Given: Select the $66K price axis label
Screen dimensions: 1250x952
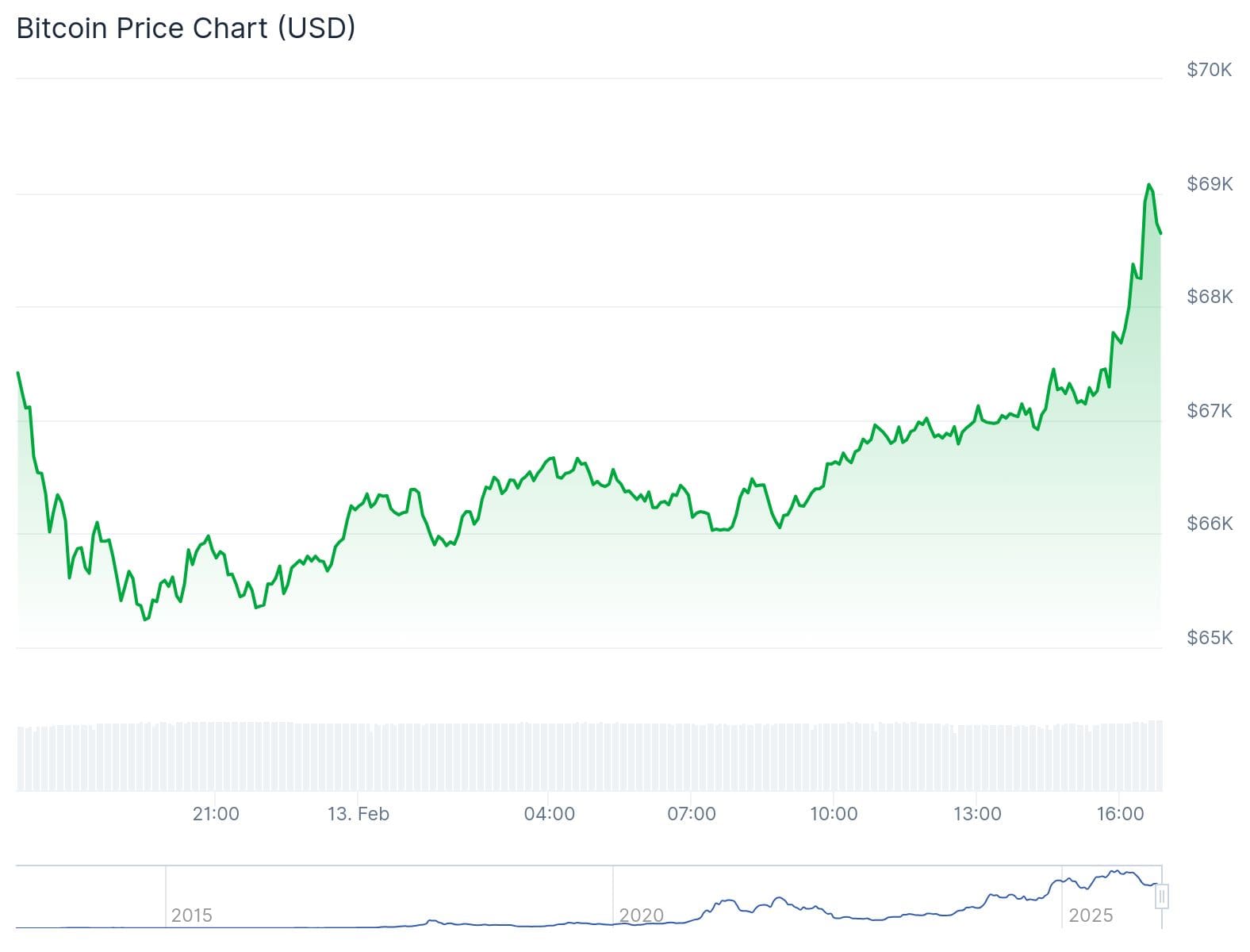Looking at the screenshot, I should coord(1209,524).
